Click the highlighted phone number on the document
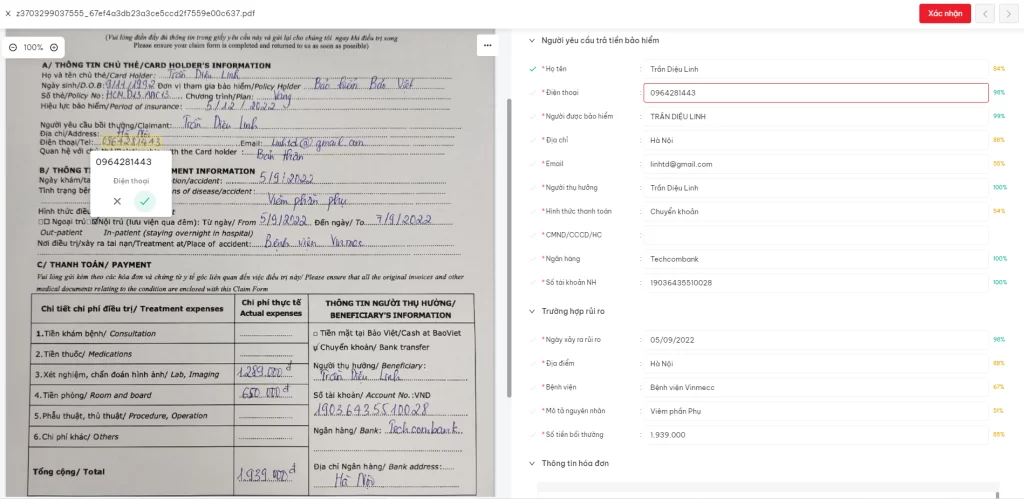The image size is (1024, 499). 131,140
